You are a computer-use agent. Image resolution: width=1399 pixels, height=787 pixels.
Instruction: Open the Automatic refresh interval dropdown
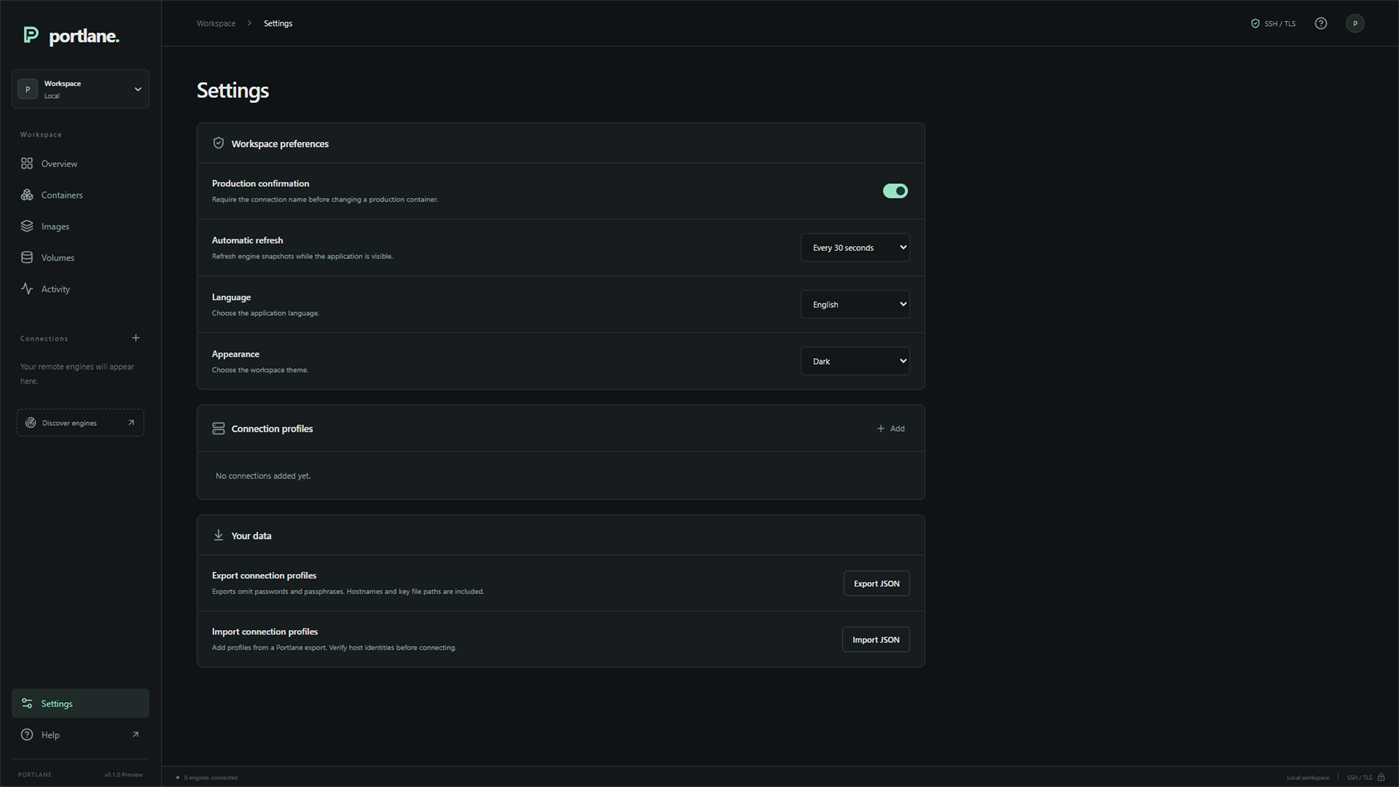click(x=855, y=247)
